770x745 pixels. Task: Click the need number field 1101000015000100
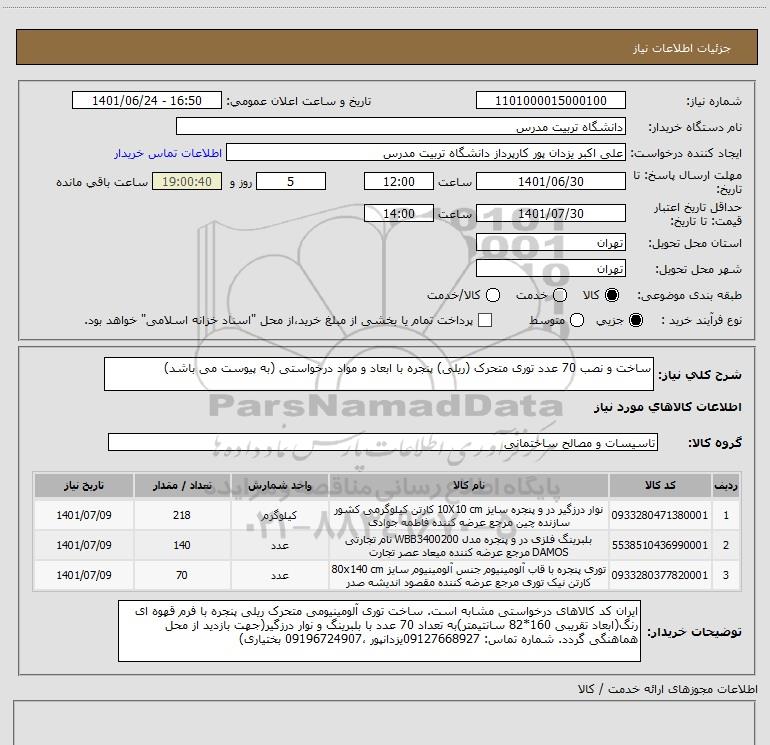550,101
